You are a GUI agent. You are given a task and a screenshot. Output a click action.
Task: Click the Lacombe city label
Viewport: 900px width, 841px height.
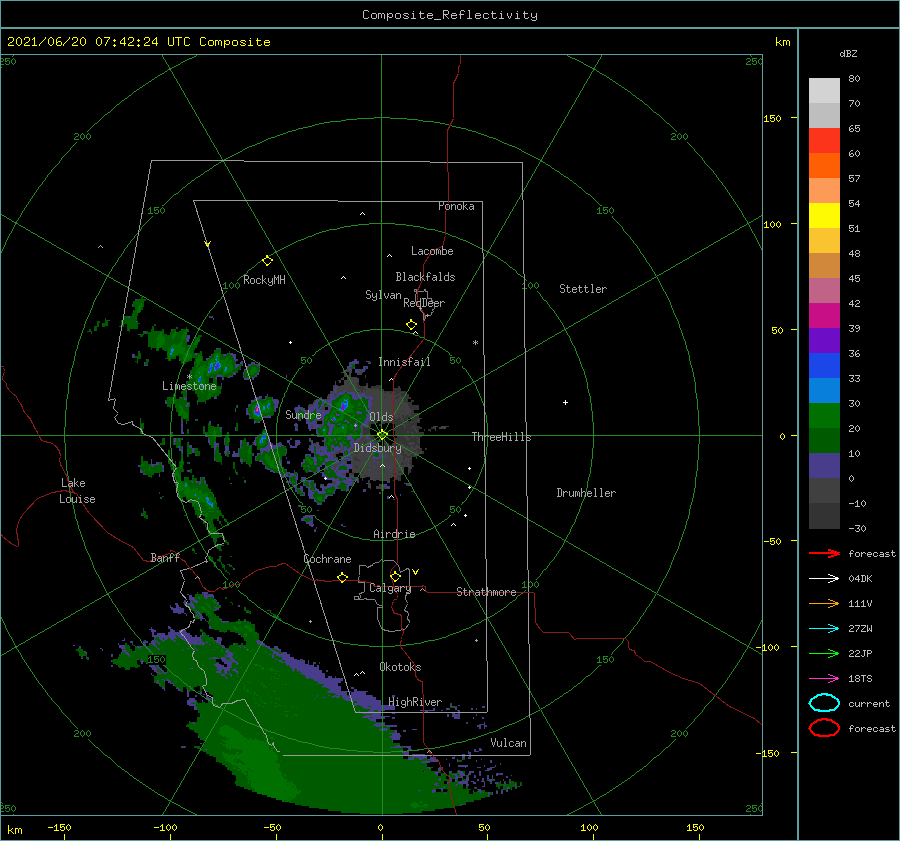tap(432, 251)
